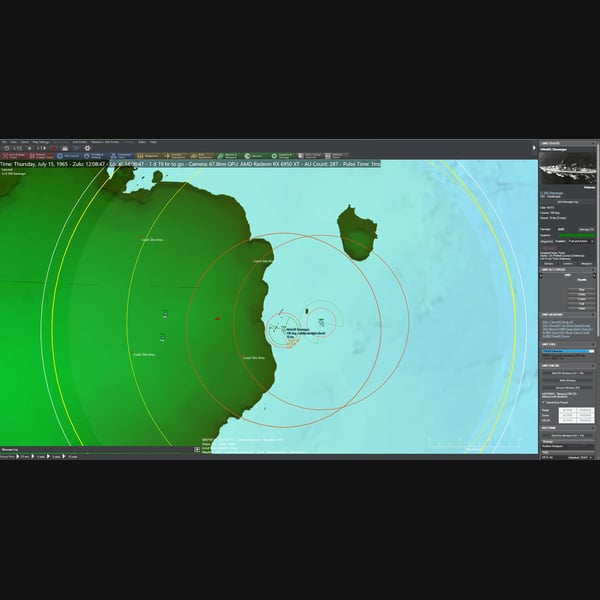This screenshot has width=600, height=600.
Task: Click the Magazines toolbar button
Action: tap(148, 156)
